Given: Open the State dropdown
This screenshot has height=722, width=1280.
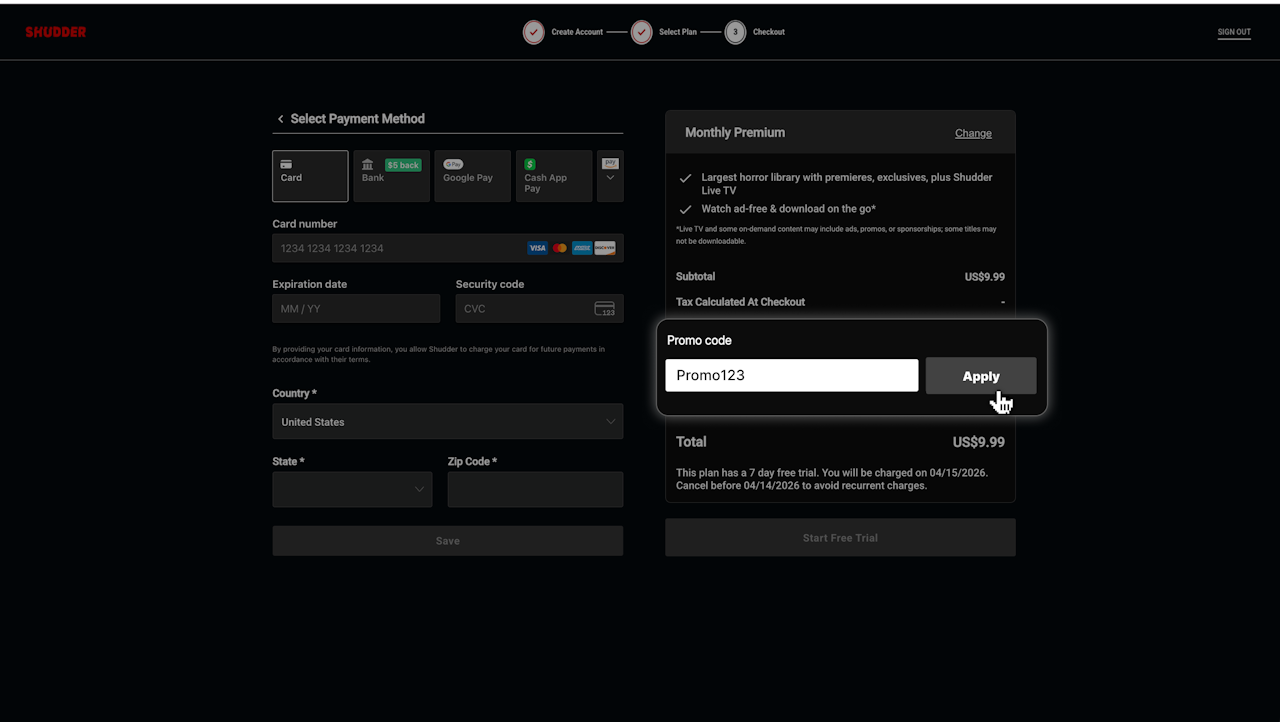Looking at the screenshot, I should 352,489.
